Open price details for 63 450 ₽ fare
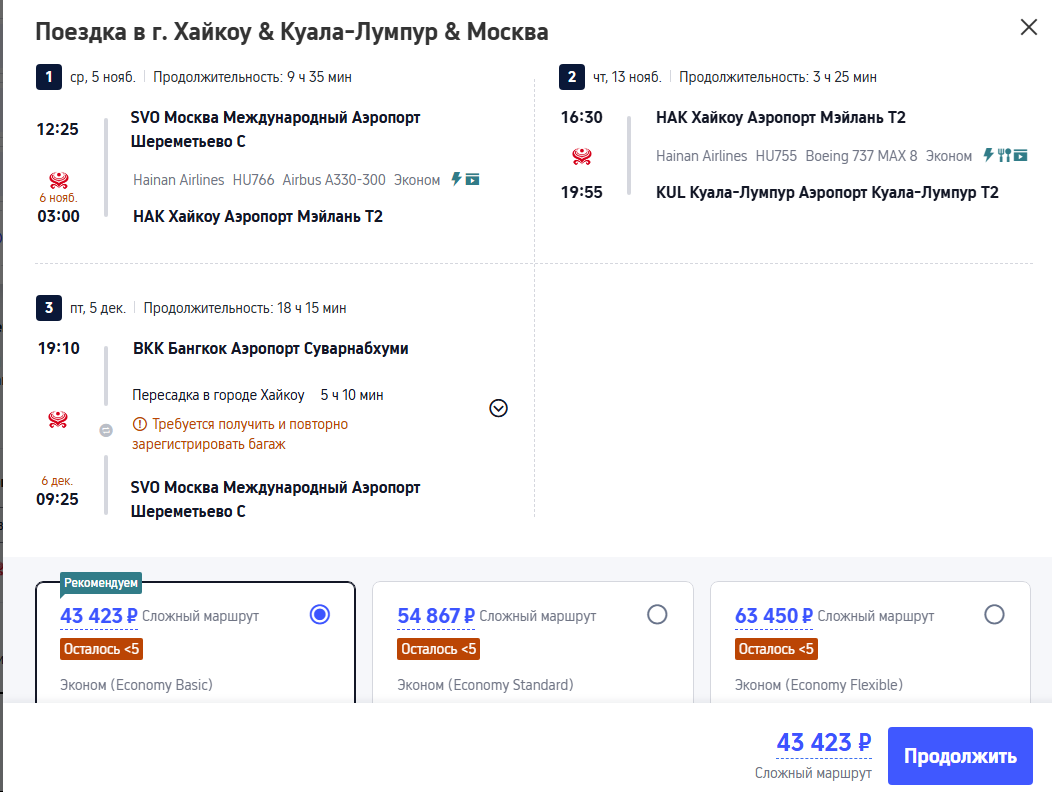This screenshot has height=792, width=1052. (774, 616)
